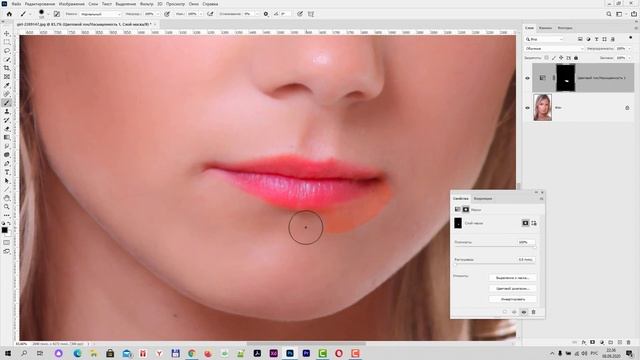This screenshot has width=640, height=360.
Task: Click the Select and Mask button
Action: coord(513,278)
